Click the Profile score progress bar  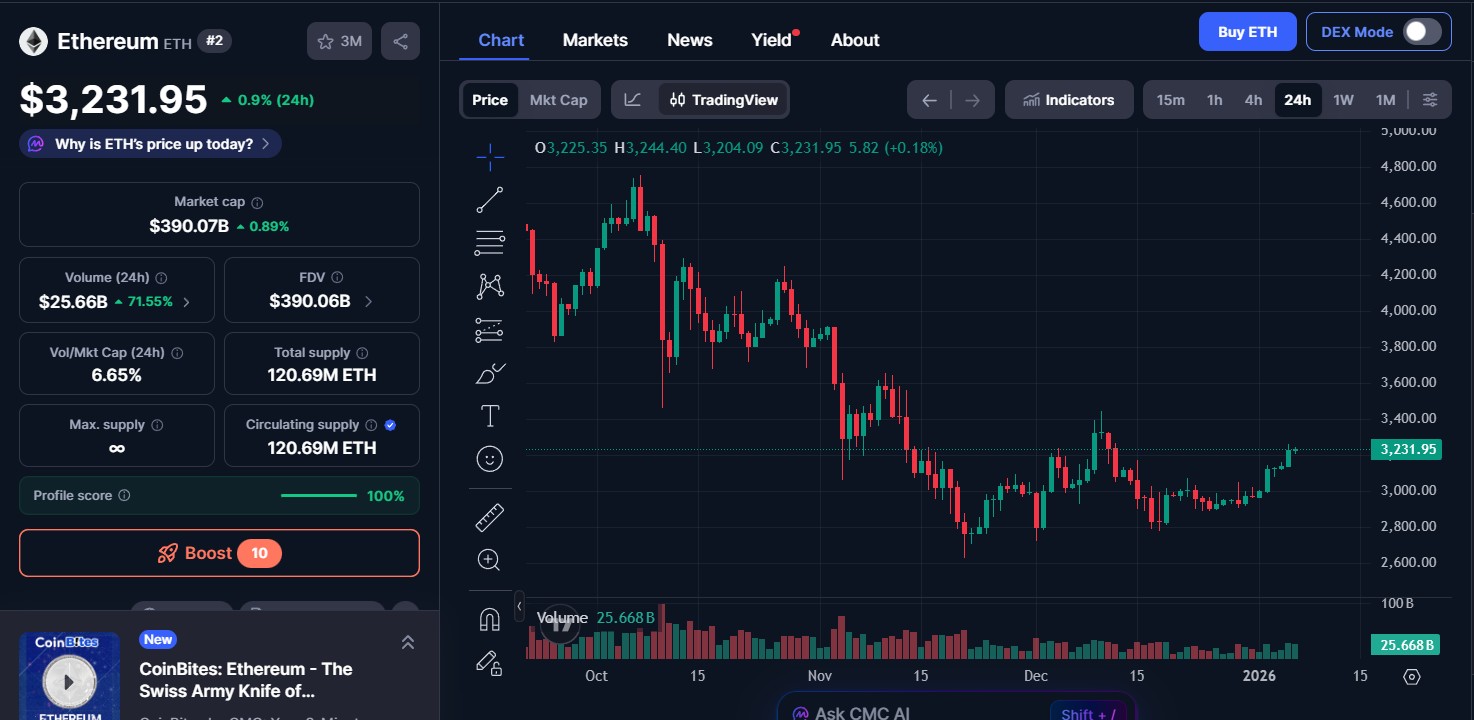[x=318, y=495]
